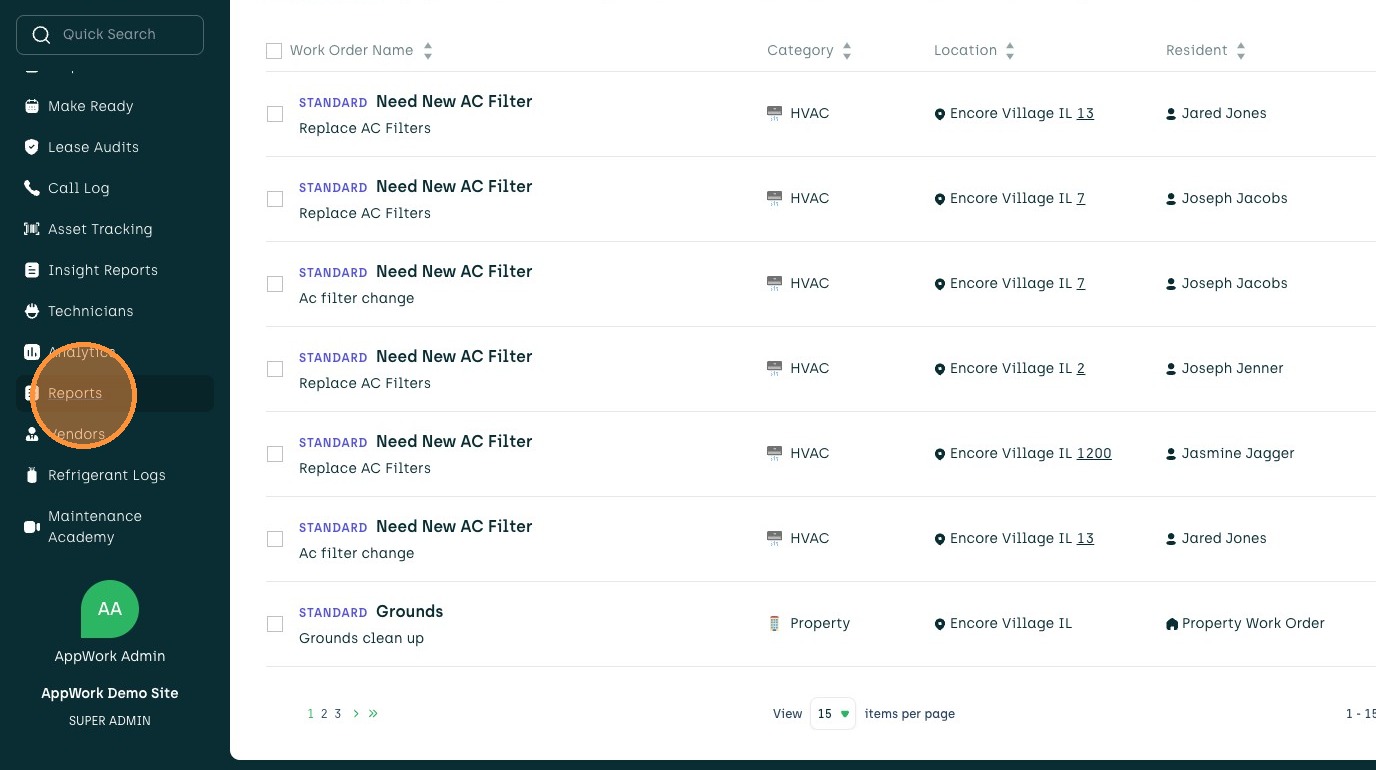The height and width of the screenshot is (770, 1376).
Task: Click the Make Ready sidebar icon
Action: pos(32,106)
